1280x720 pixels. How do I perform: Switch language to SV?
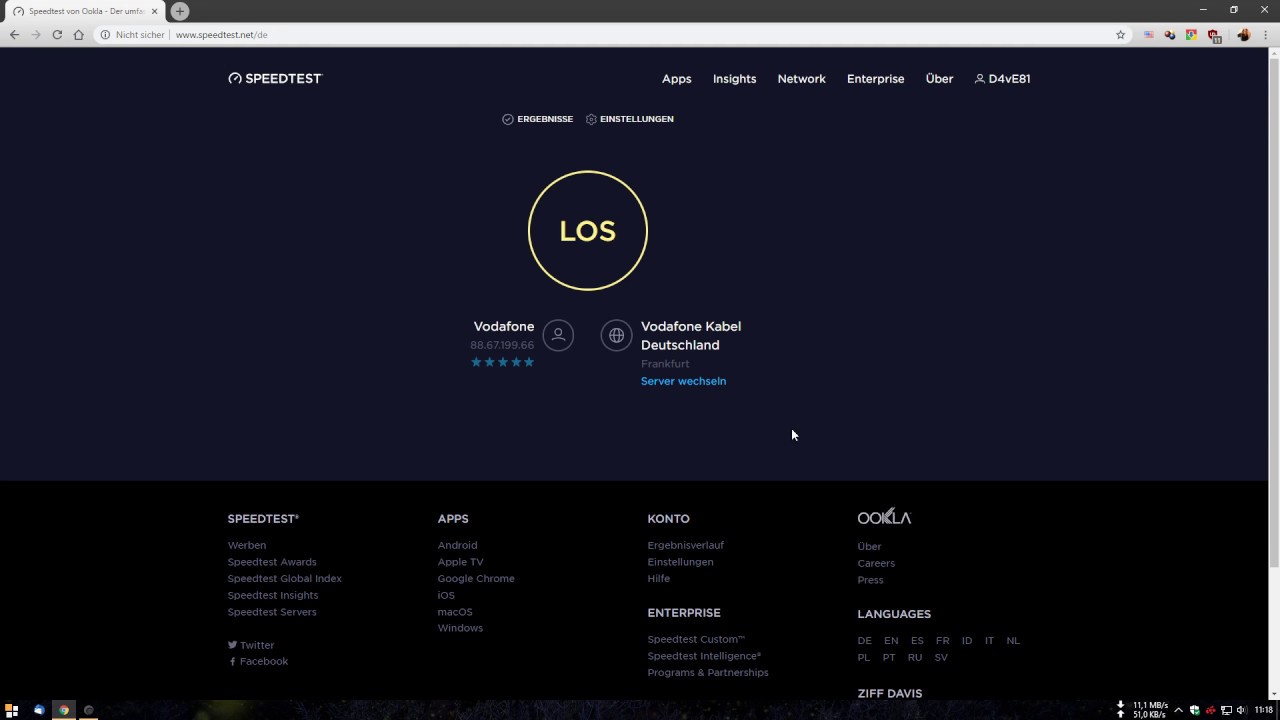(x=941, y=657)
